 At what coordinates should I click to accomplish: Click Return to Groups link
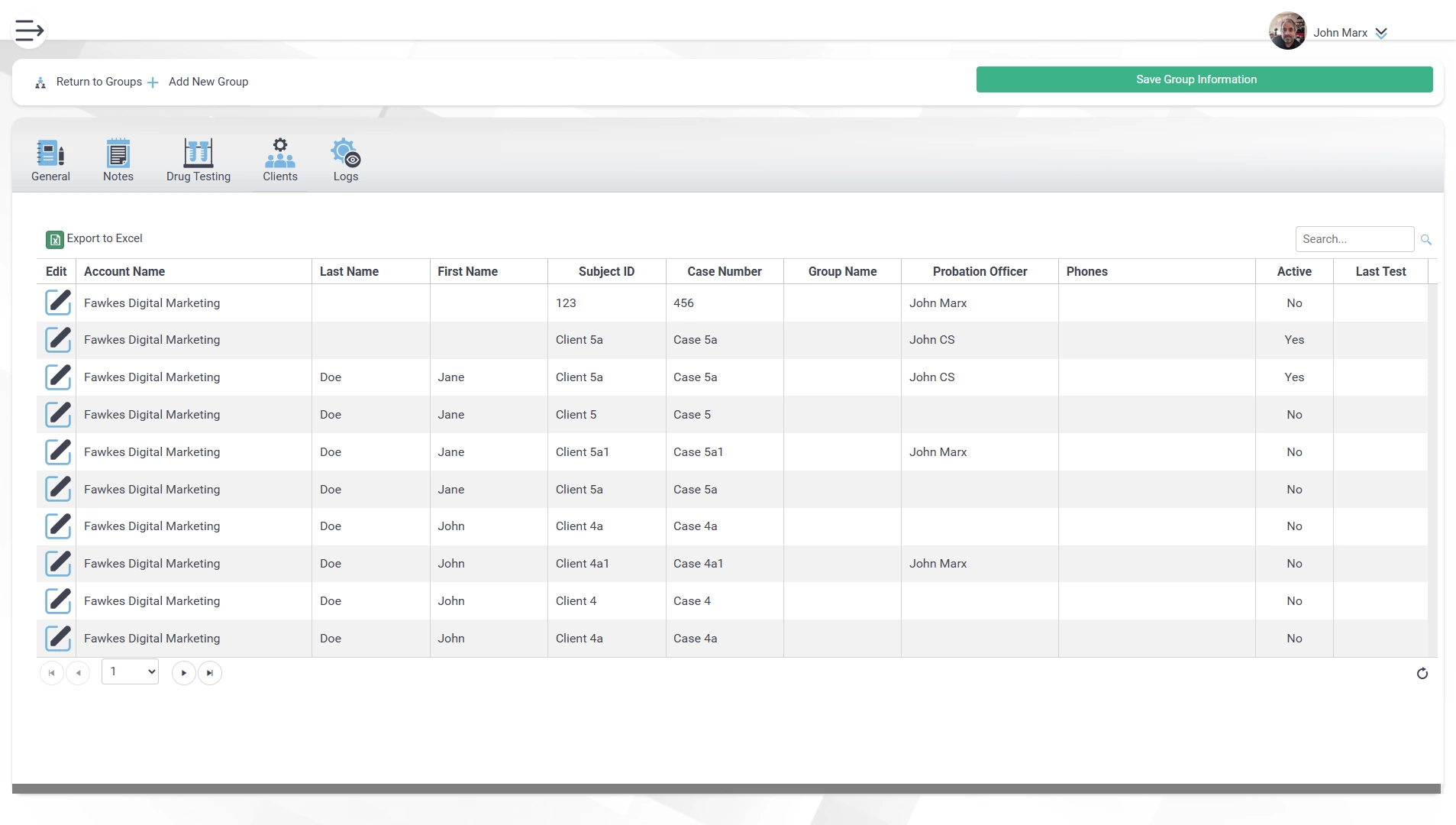(x=98, y=82)
